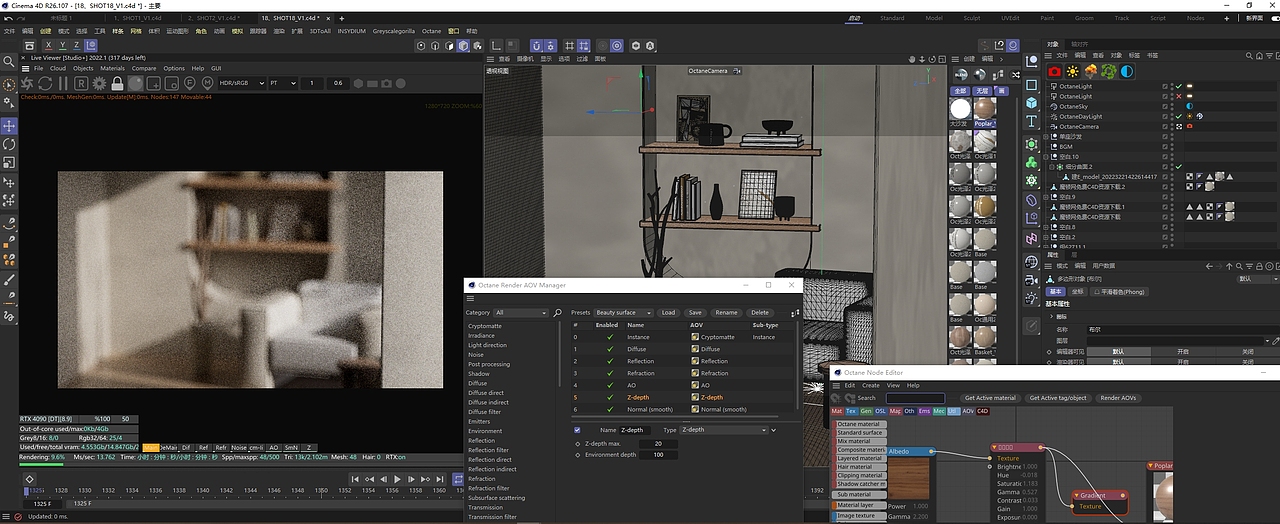Image resolution: width=1280 pixels, height=524 pixels.
Task: Click the search magnifier in AOV Manager
Action: 559,313
